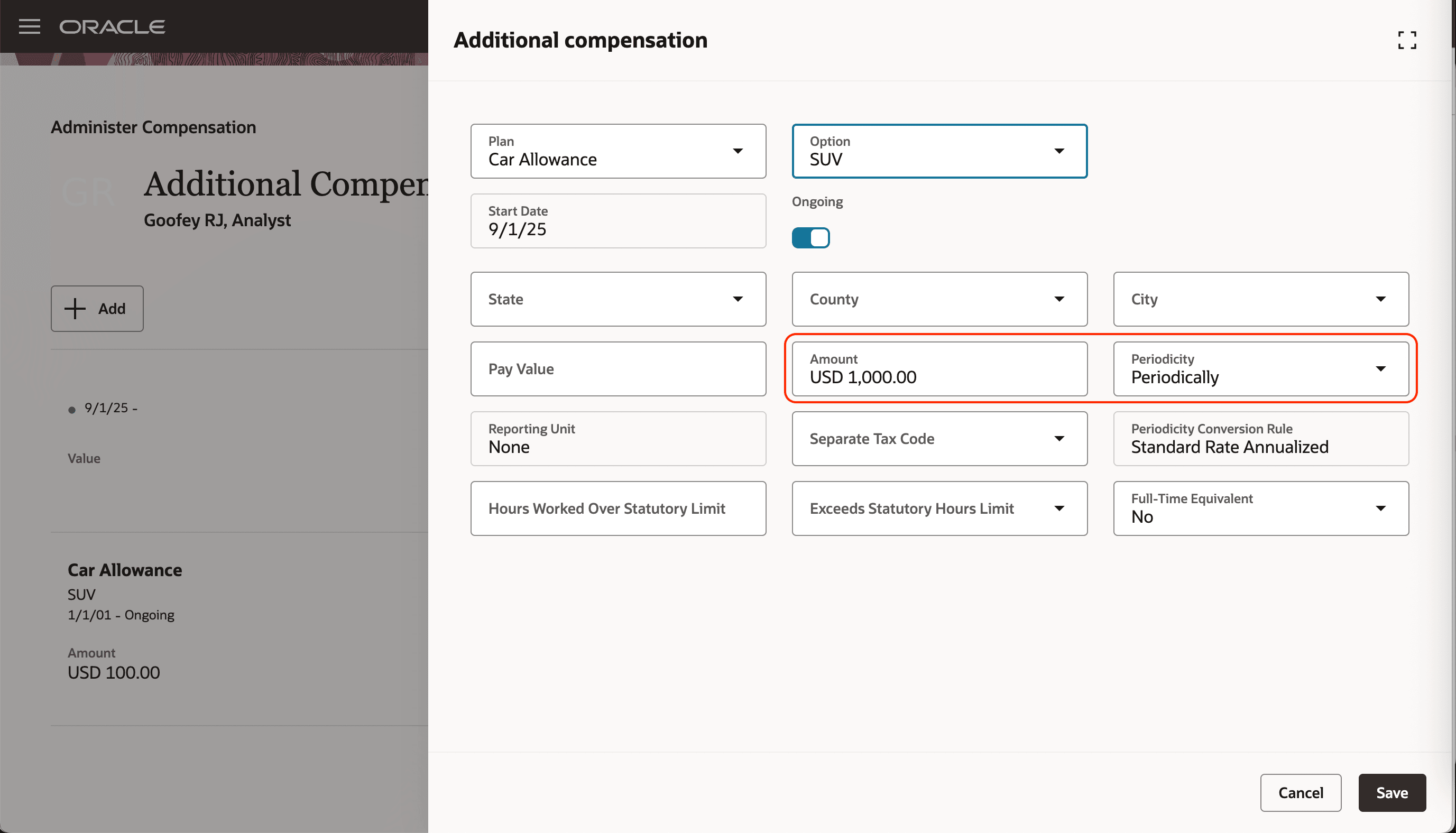Viewport: 1456px width, 833px height.
Task: Click the GR avatar initials badge
Action: coord(89,192)
